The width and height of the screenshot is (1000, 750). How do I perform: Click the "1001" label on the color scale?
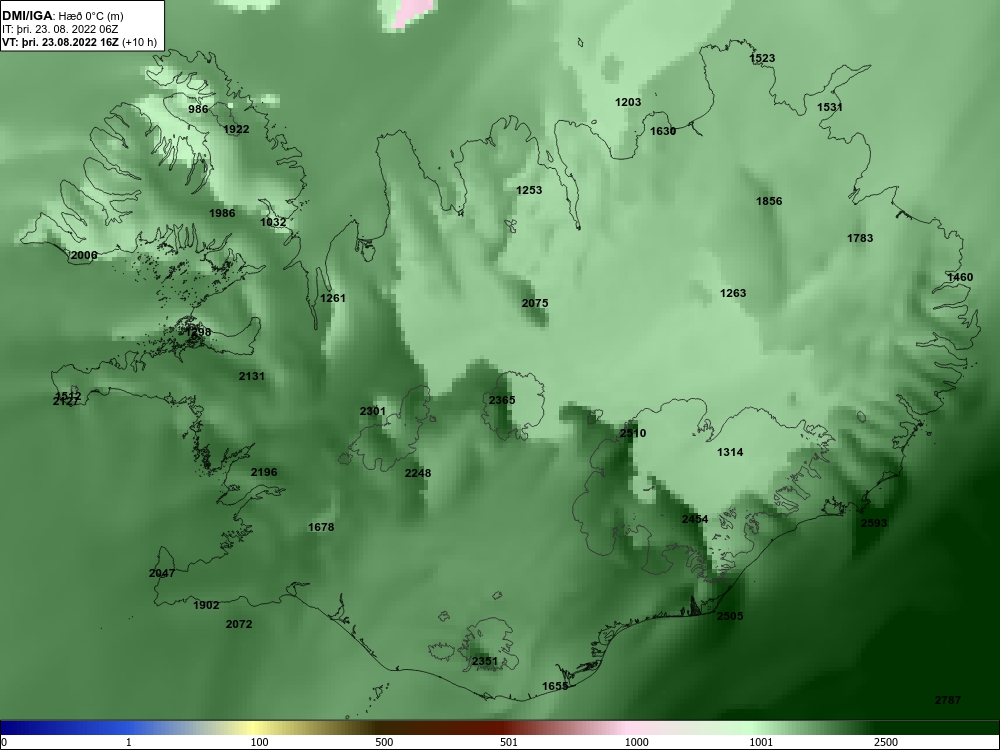[x=761, y=742]
